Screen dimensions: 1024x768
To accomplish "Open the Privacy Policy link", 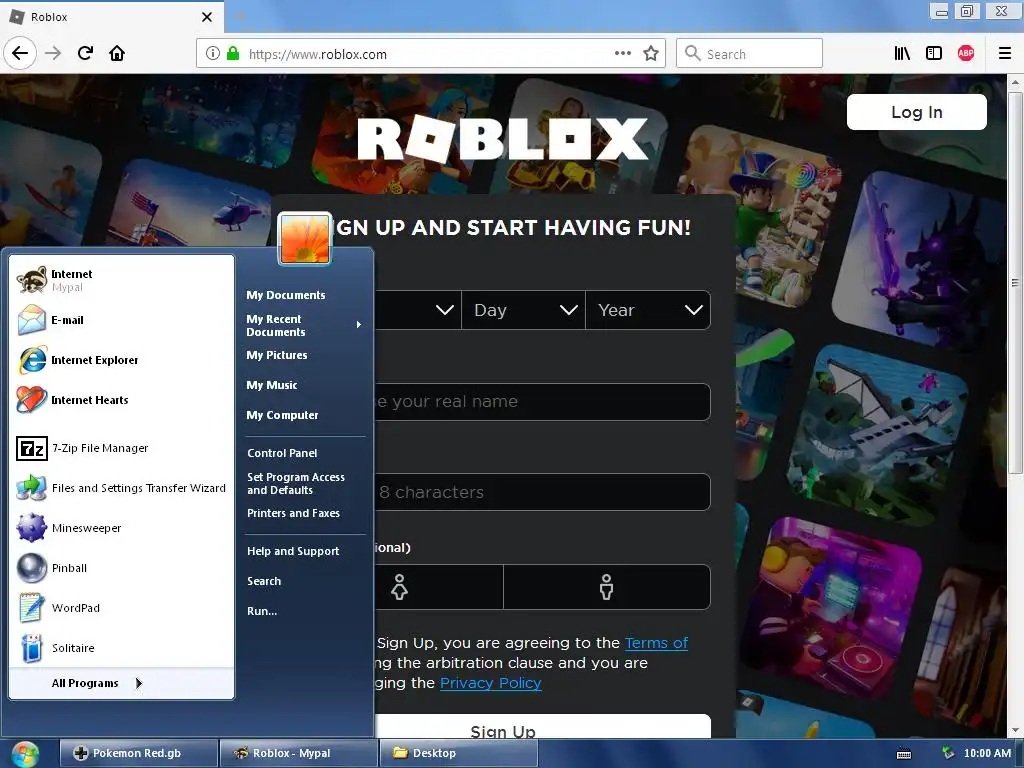I will [490, 683].
